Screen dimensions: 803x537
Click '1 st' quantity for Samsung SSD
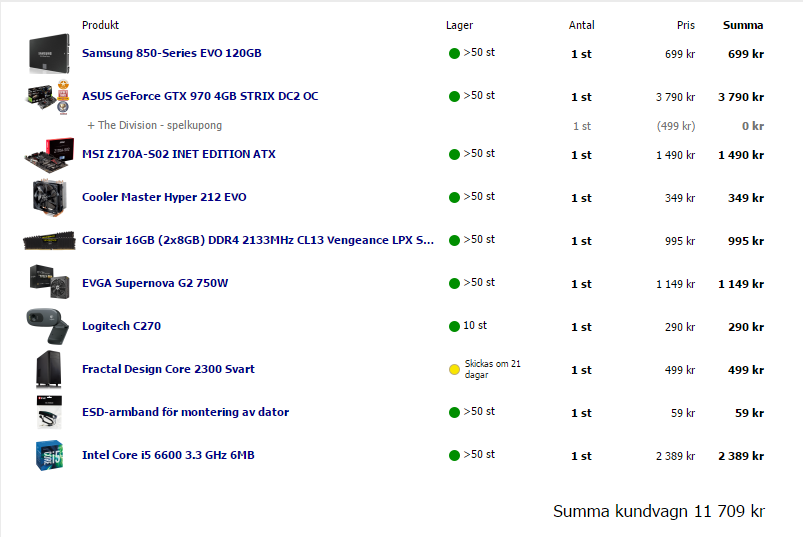(x=581, y=54)
